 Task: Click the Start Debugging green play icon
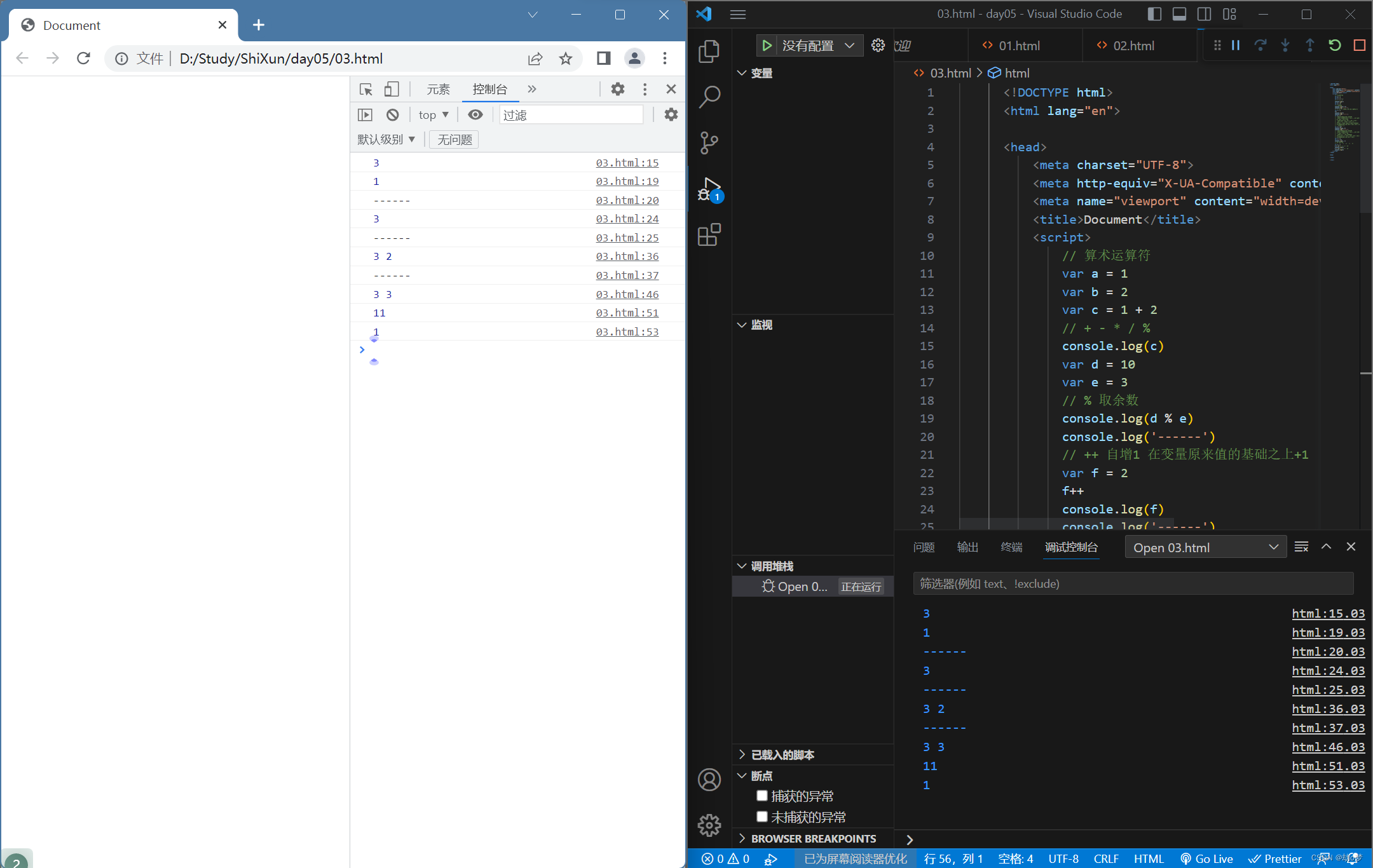767,46
